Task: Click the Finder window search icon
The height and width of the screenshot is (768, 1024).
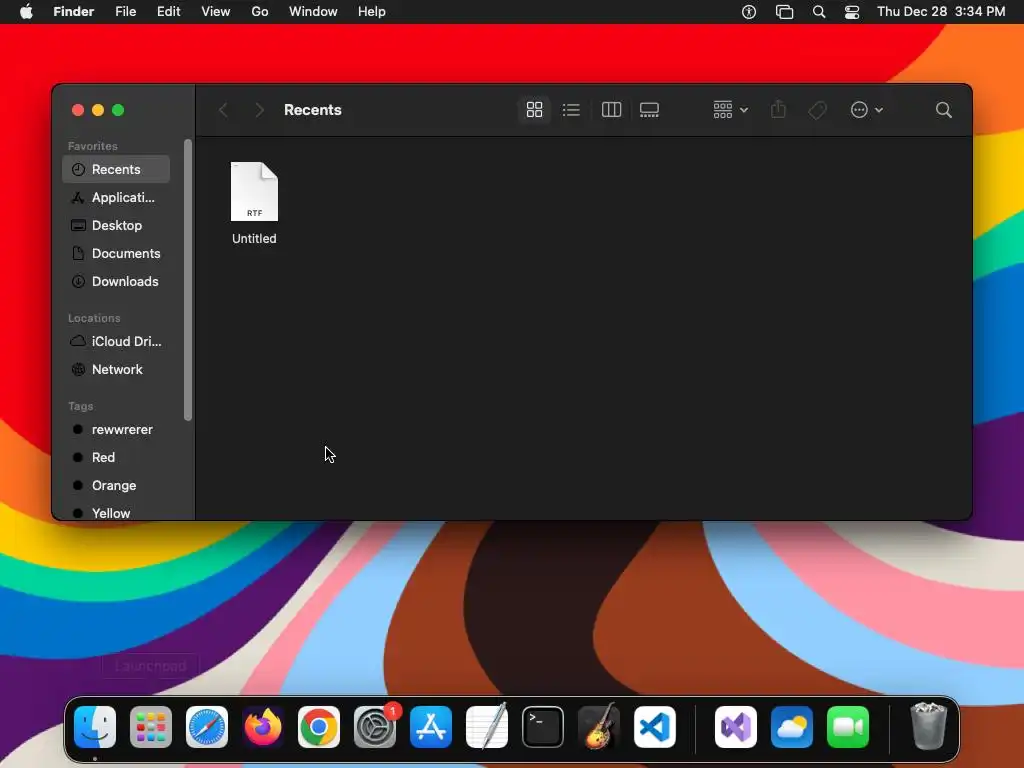Action: [944, 110]
